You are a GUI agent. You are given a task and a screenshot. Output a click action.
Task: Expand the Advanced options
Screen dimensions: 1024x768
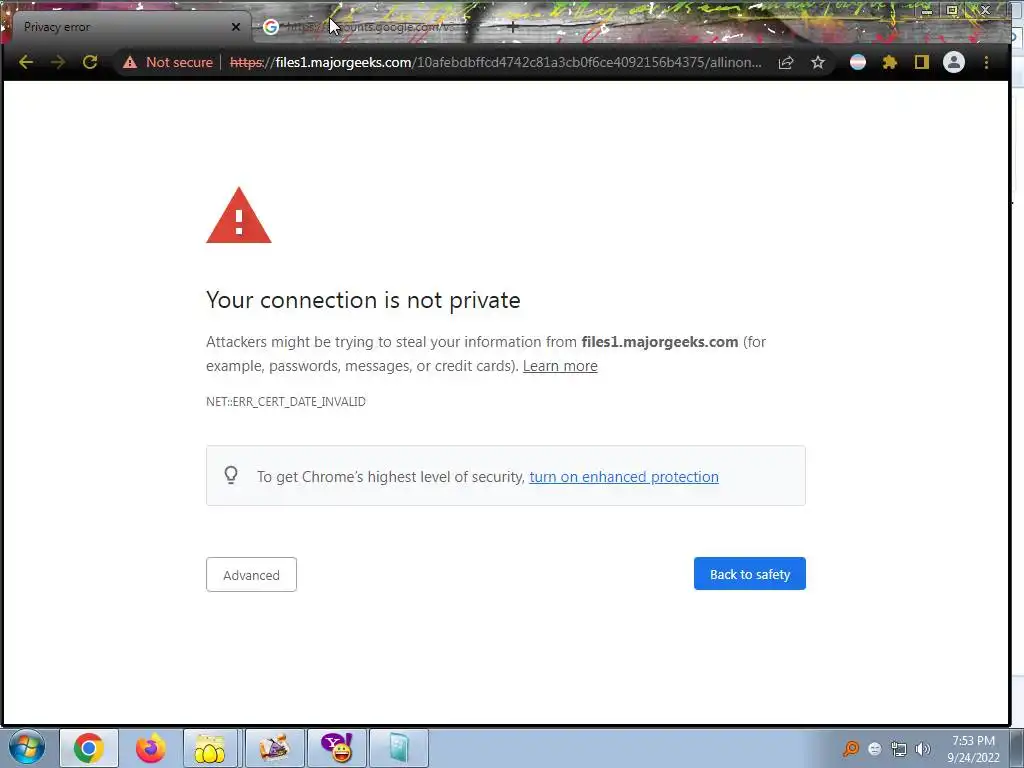tap(251, 575)
